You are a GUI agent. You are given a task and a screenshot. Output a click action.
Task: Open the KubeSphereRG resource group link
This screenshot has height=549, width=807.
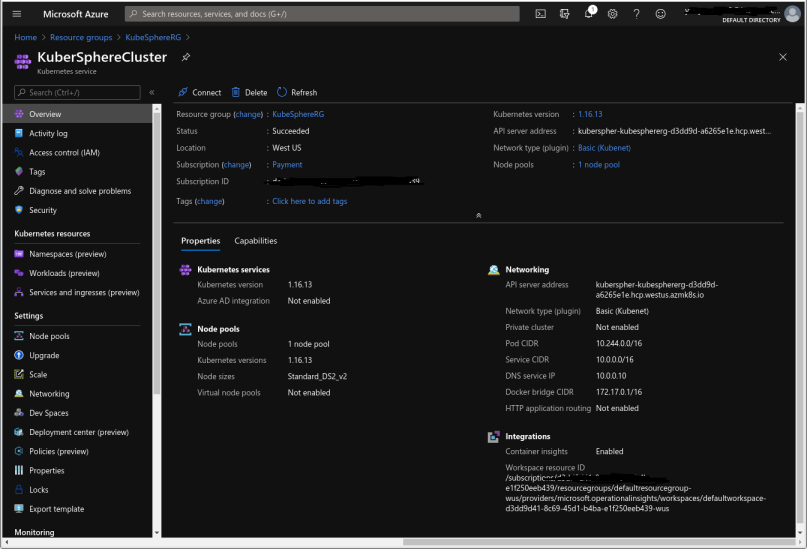pos(298,114)
